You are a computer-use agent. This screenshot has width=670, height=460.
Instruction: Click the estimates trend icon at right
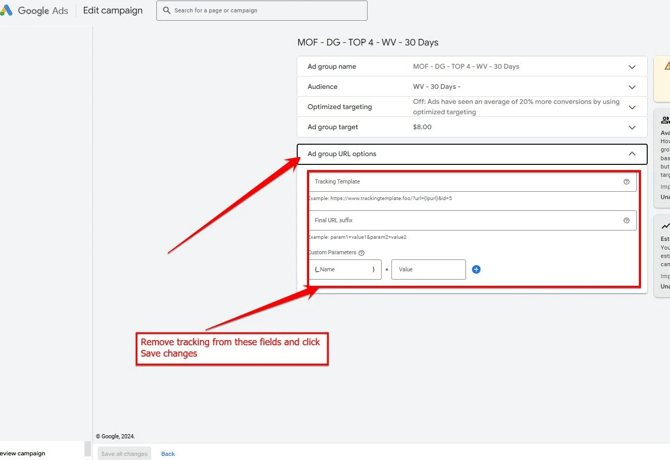click(665, 226)
